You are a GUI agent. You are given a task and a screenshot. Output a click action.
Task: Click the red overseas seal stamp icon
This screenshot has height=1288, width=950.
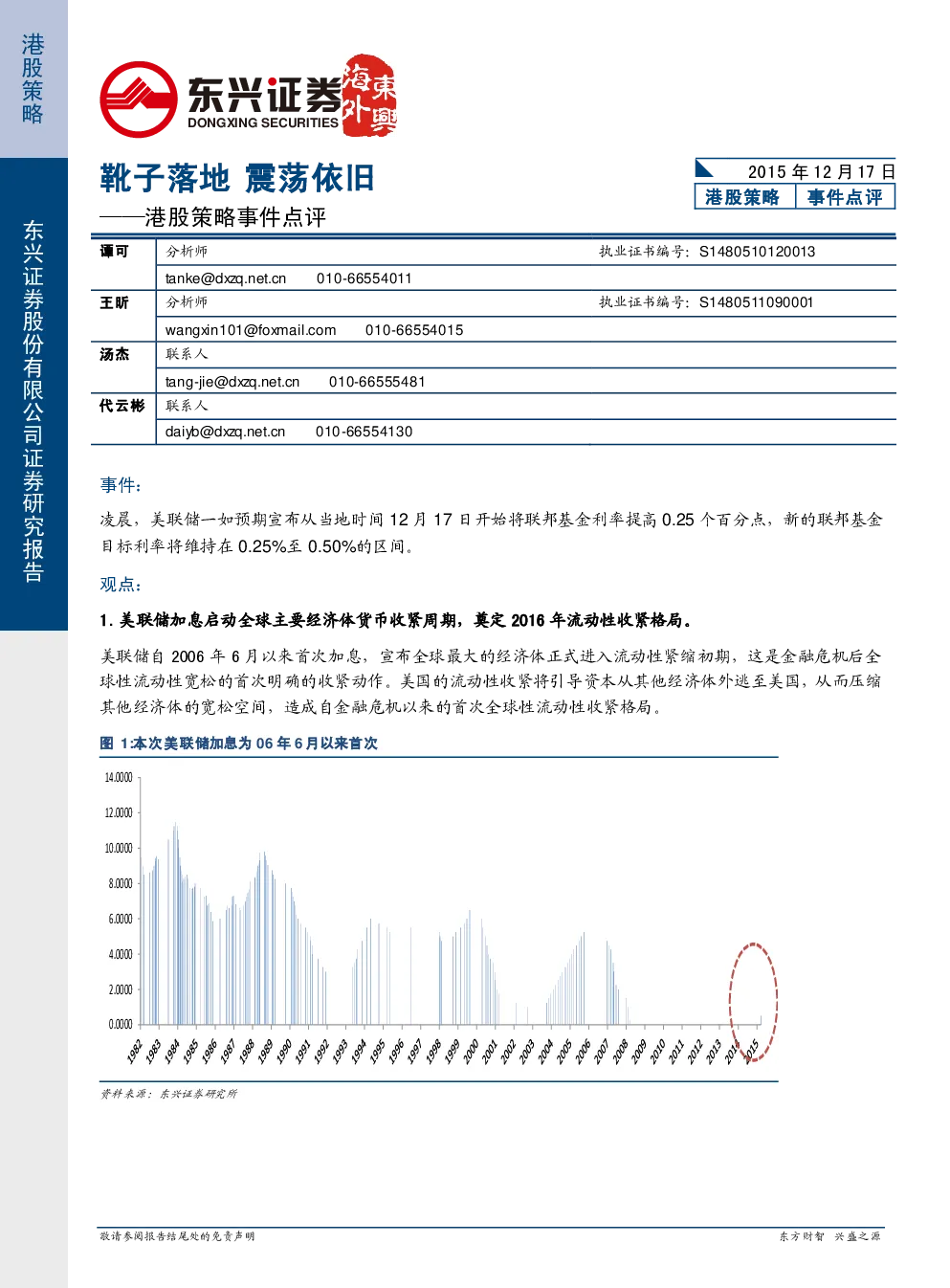(x=369, y=94)
